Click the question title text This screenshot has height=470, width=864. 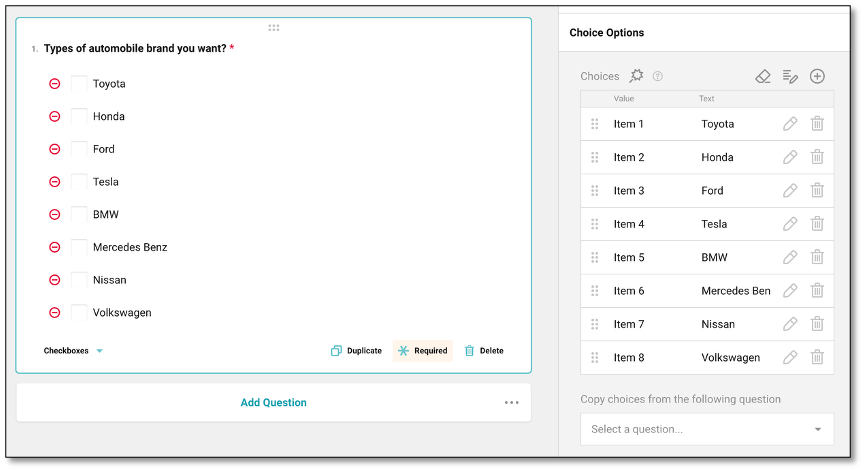(x=135, y=48)
